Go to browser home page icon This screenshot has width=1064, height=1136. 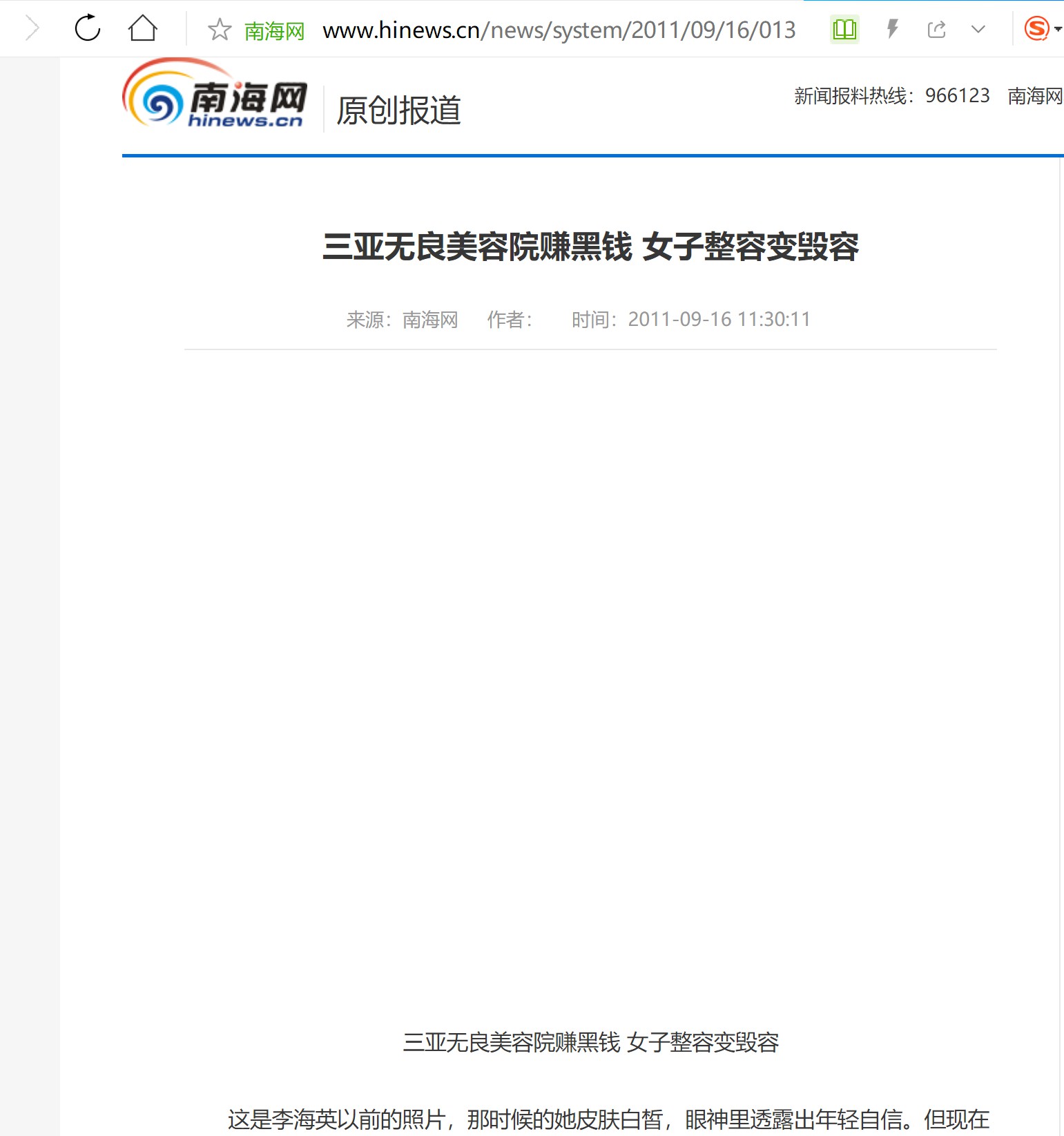[x=143, y=28]
